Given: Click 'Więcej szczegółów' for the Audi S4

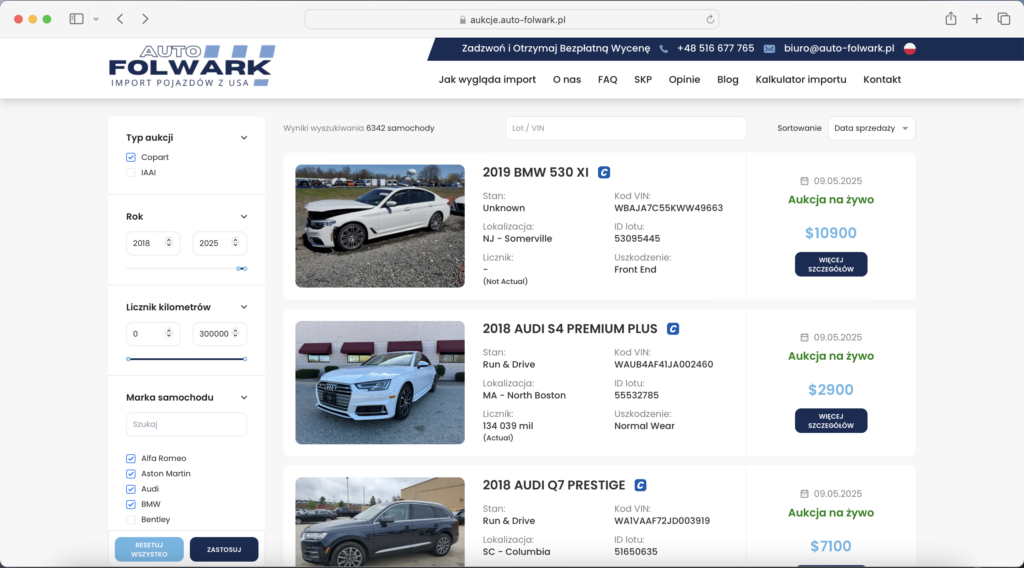Looking at the screenshot, I should tap(831, 420).
